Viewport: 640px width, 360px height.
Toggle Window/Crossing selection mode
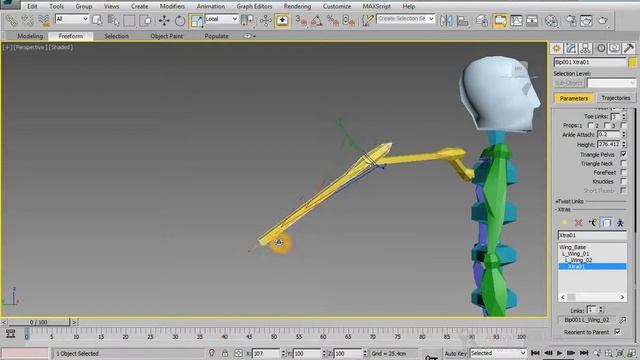coord(145,20)
